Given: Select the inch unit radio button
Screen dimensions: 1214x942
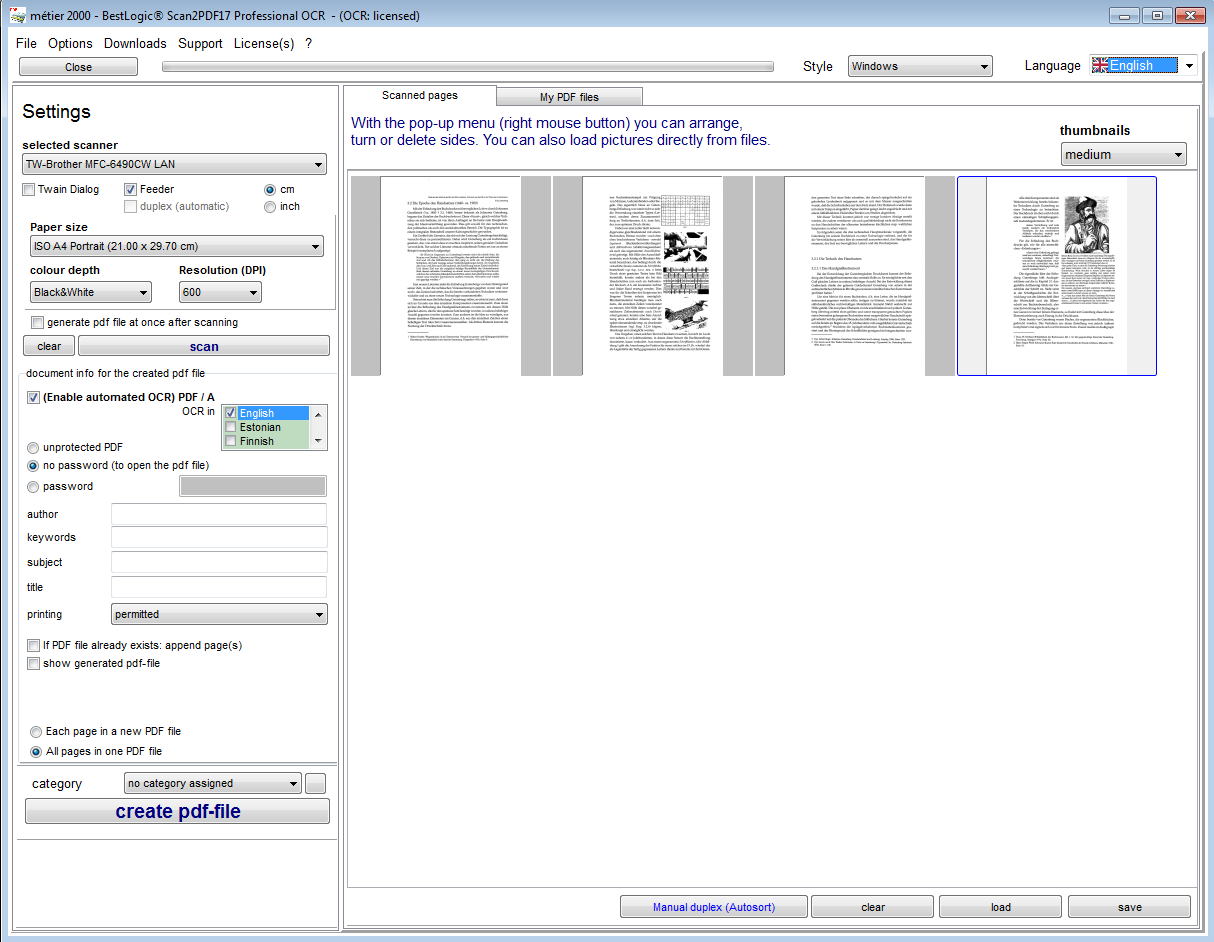Looking at the screenshot, I should 270,207.
